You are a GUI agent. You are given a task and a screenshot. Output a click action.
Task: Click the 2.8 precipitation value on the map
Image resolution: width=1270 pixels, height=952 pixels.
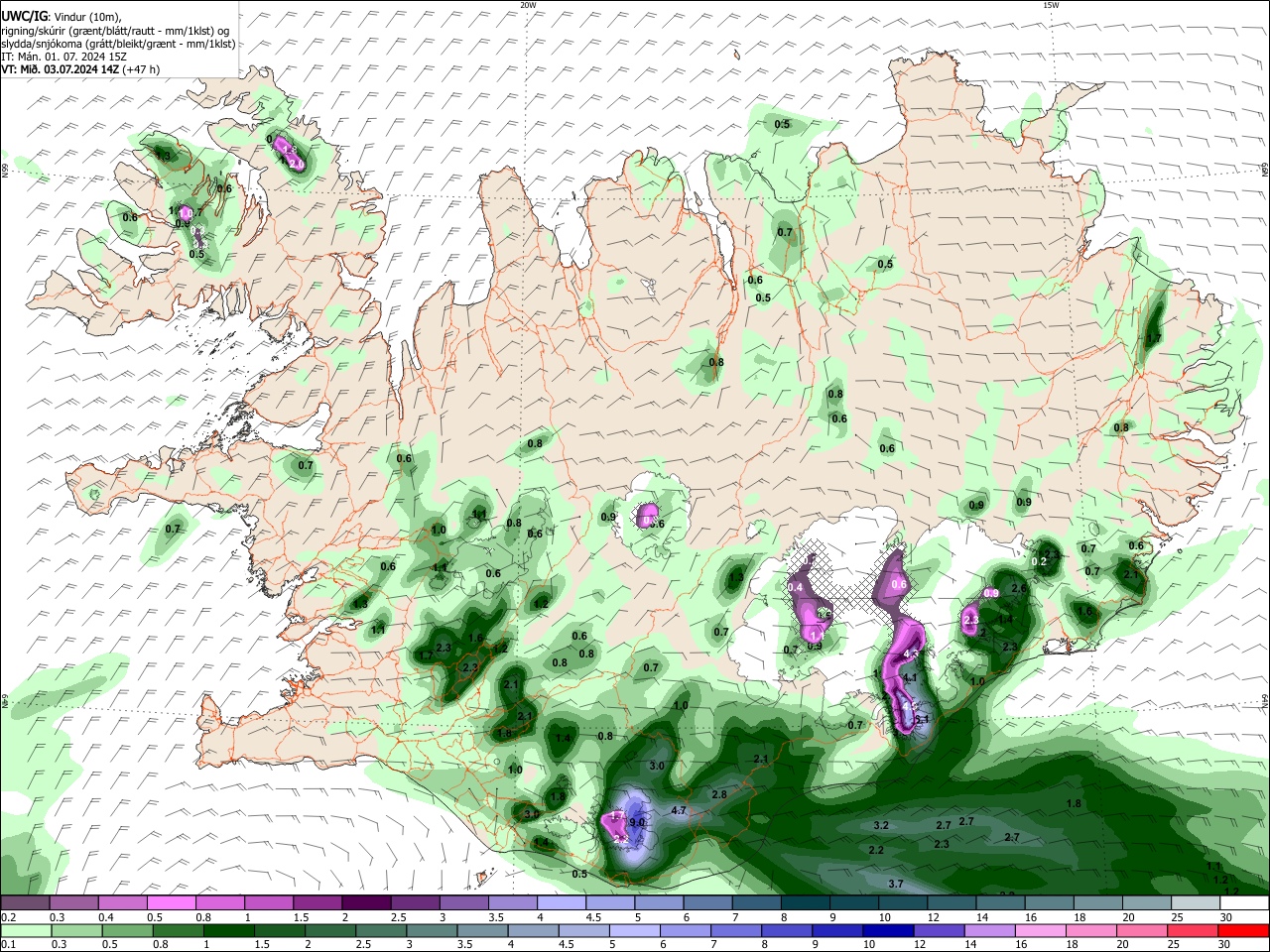719,794
